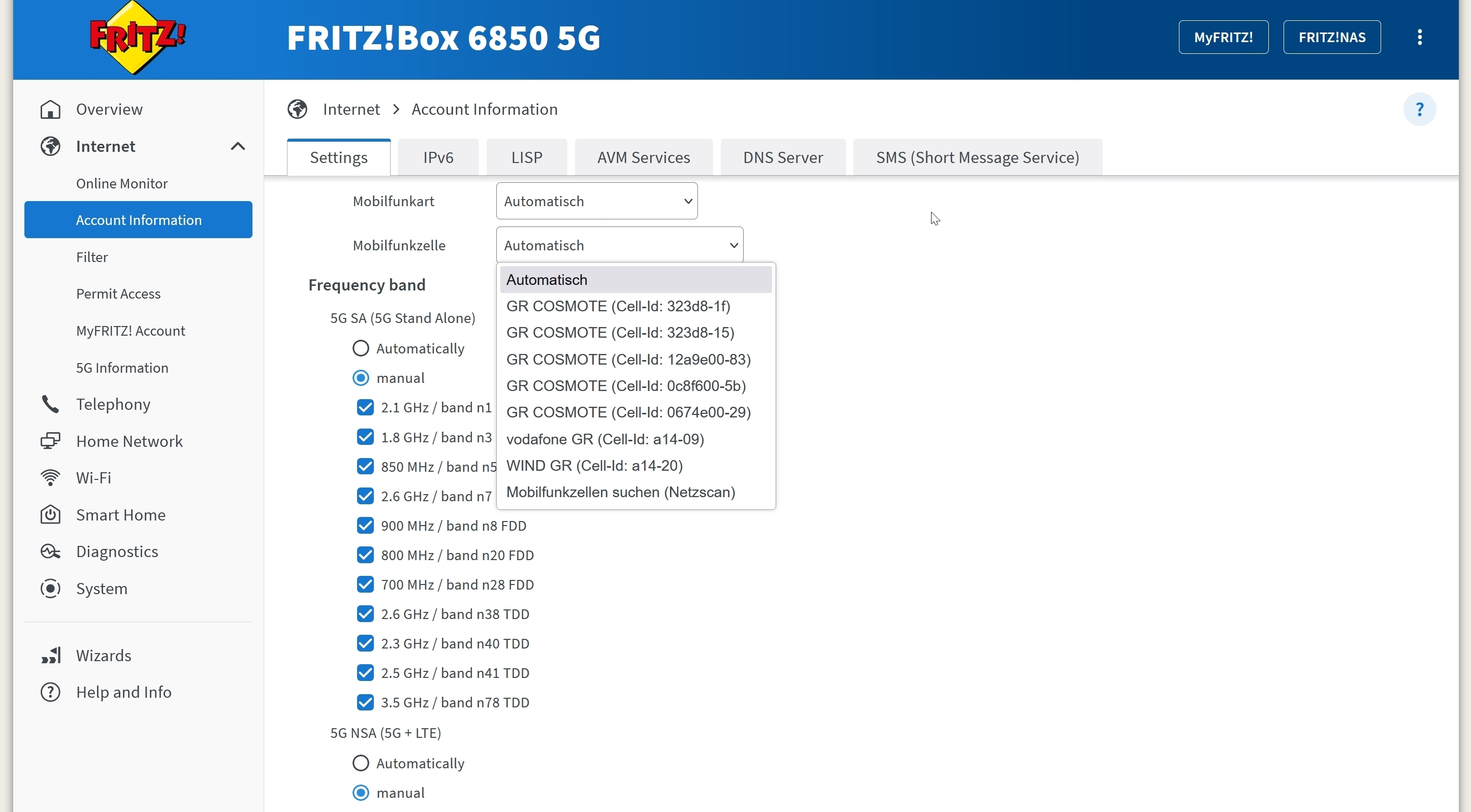This screenshot has width=1471, height=812.
Task: Click the Overview house icon
Action: click(x=50, y=109)
